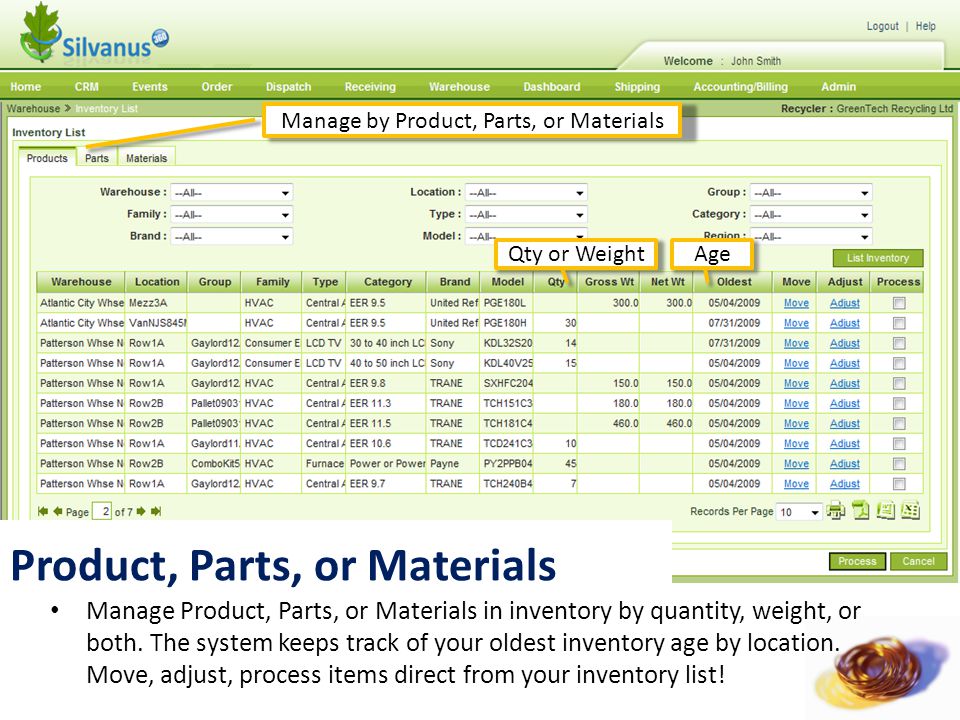Sort by Oldest column header
960x720 pixels.
(733, 282)
